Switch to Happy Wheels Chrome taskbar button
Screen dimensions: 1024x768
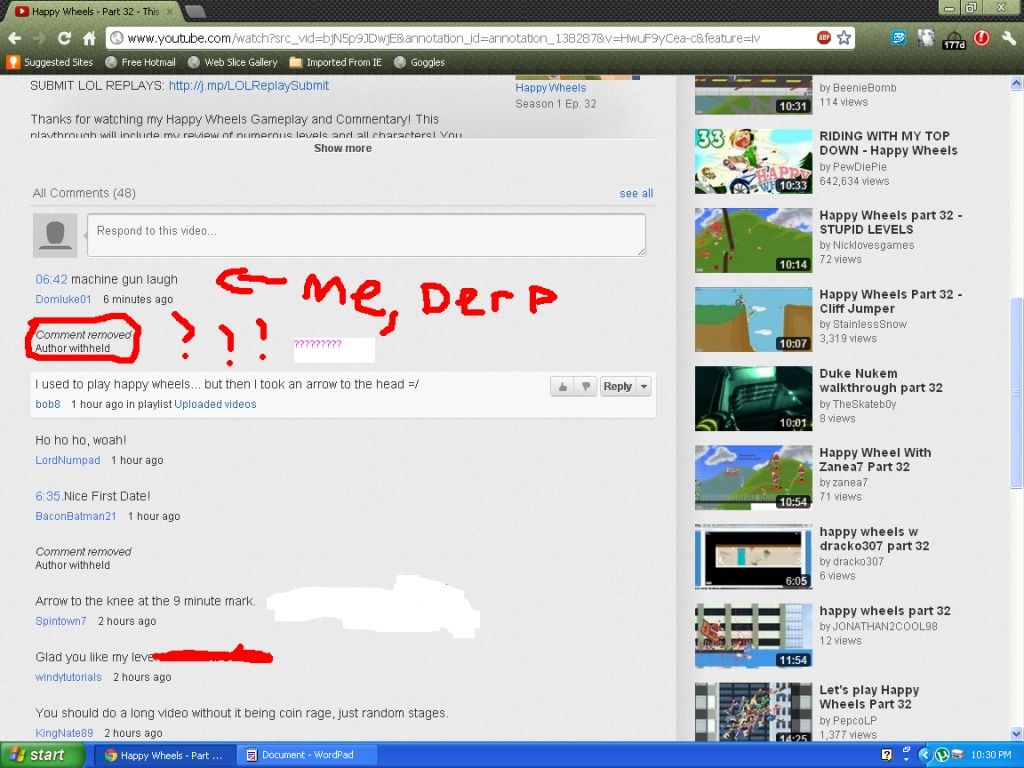164,755
